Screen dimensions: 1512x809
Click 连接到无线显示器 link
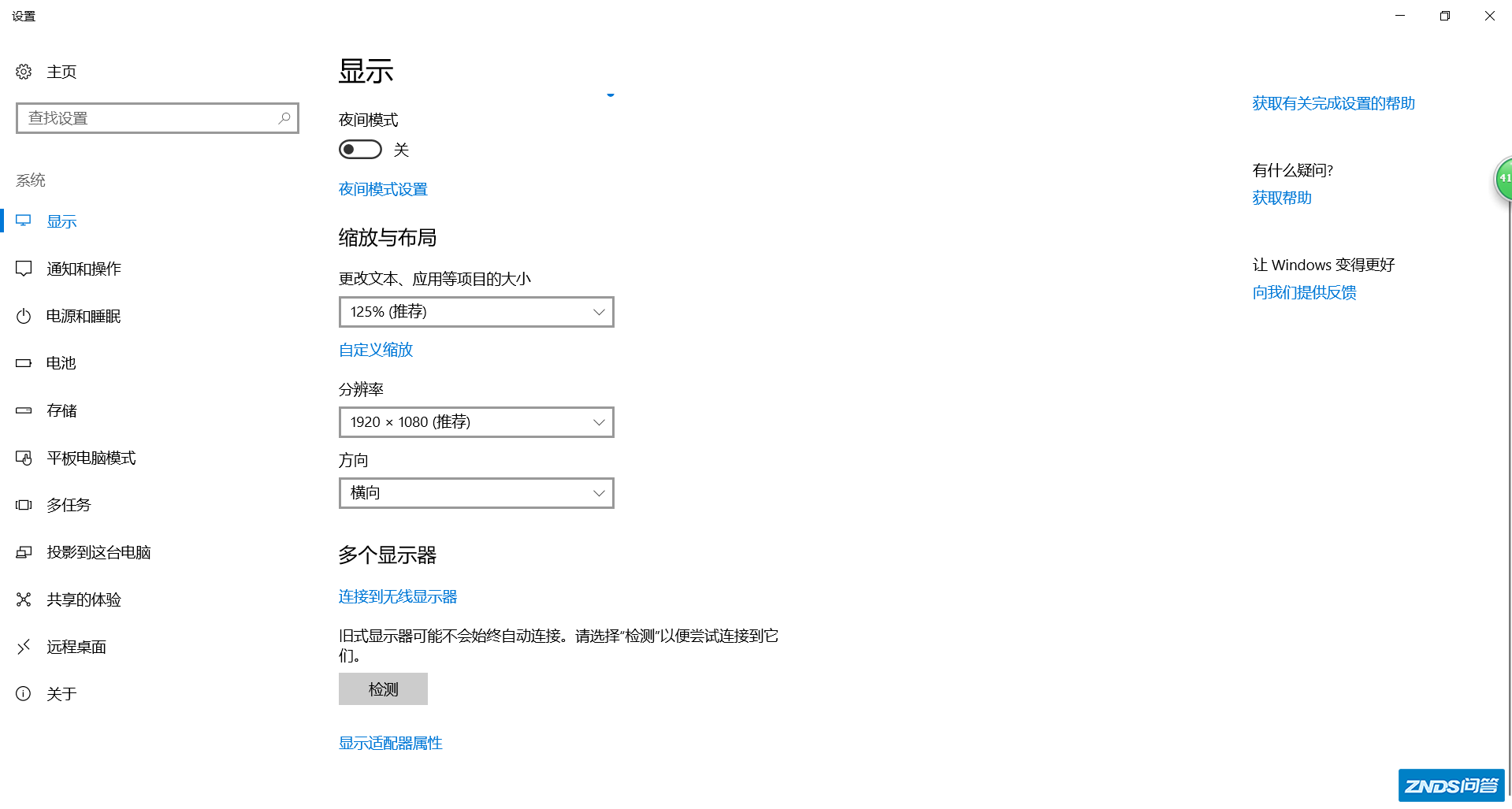point(398,596)
